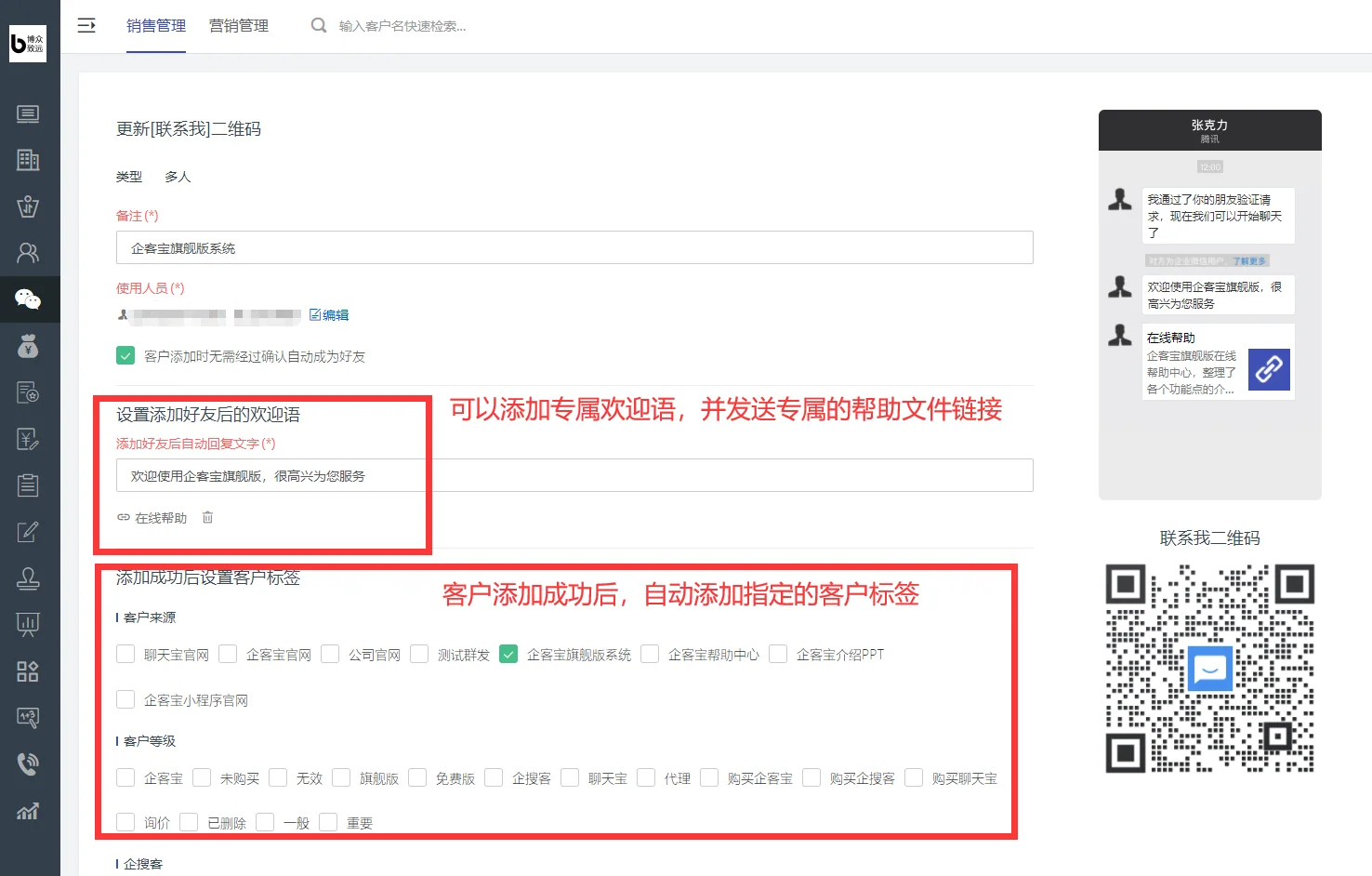Image resolution: width=1372 pixels, height=876 pixels.
Task: Delete the 在线帮助 link with trash icon
Action: [207, 517]
